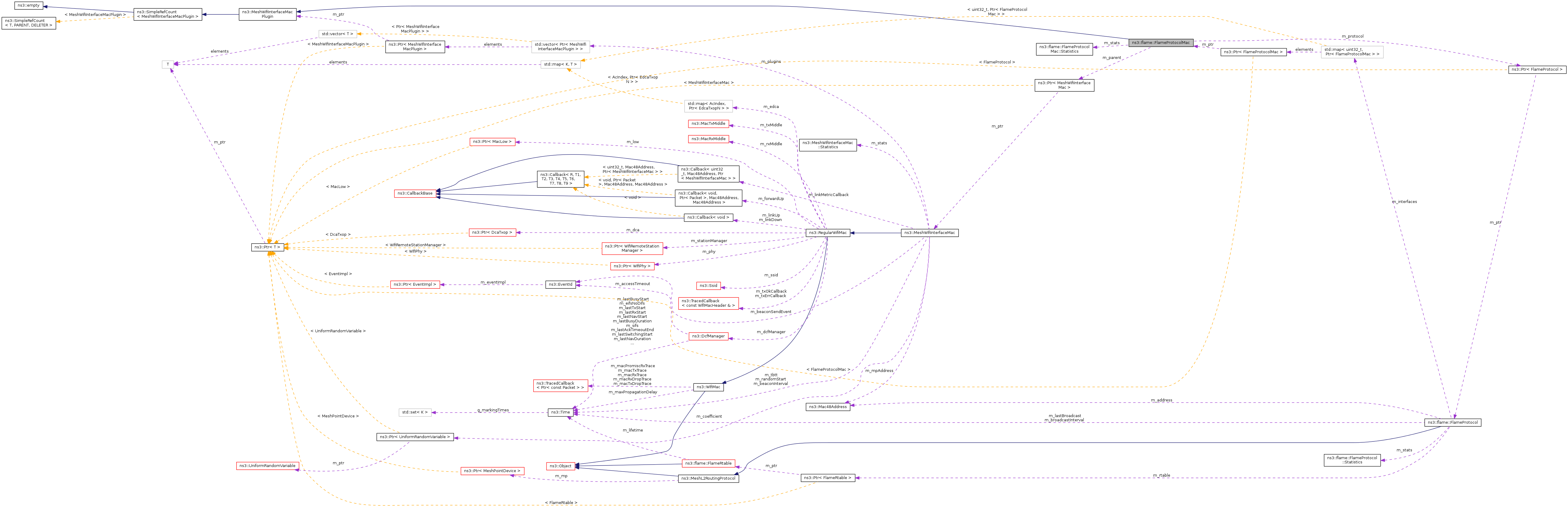
Task: Open the ns3::DcfManager node
Action: [x=708, y=336]
